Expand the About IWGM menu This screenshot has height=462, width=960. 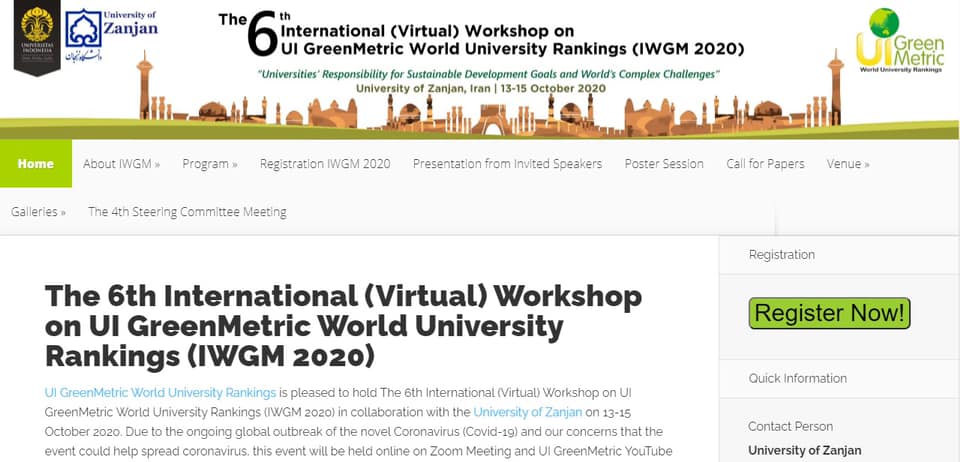pyautogui.click(x=121, y=163)
